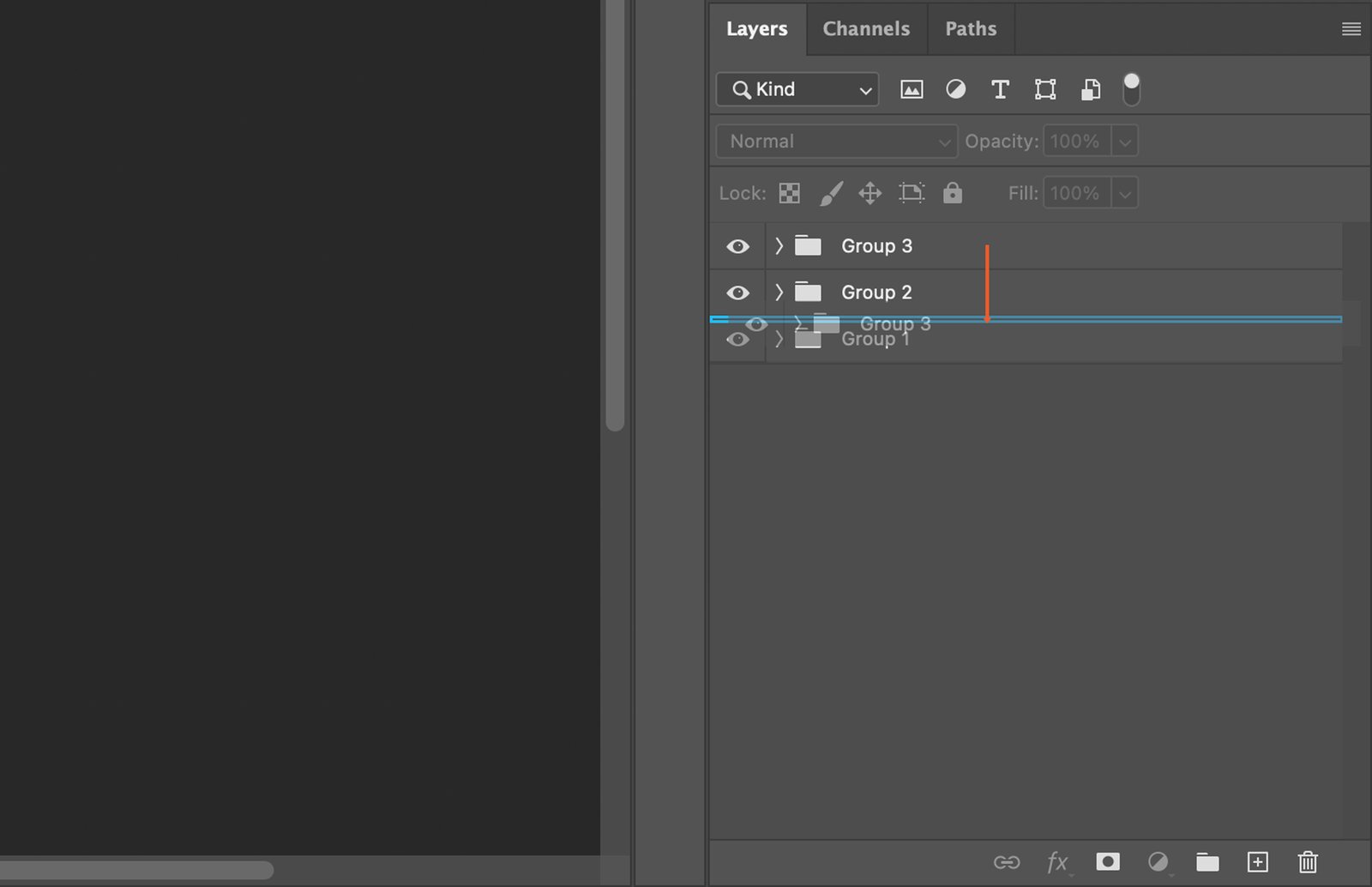Hide the Group 2 layer

click(x=737, y=293)
